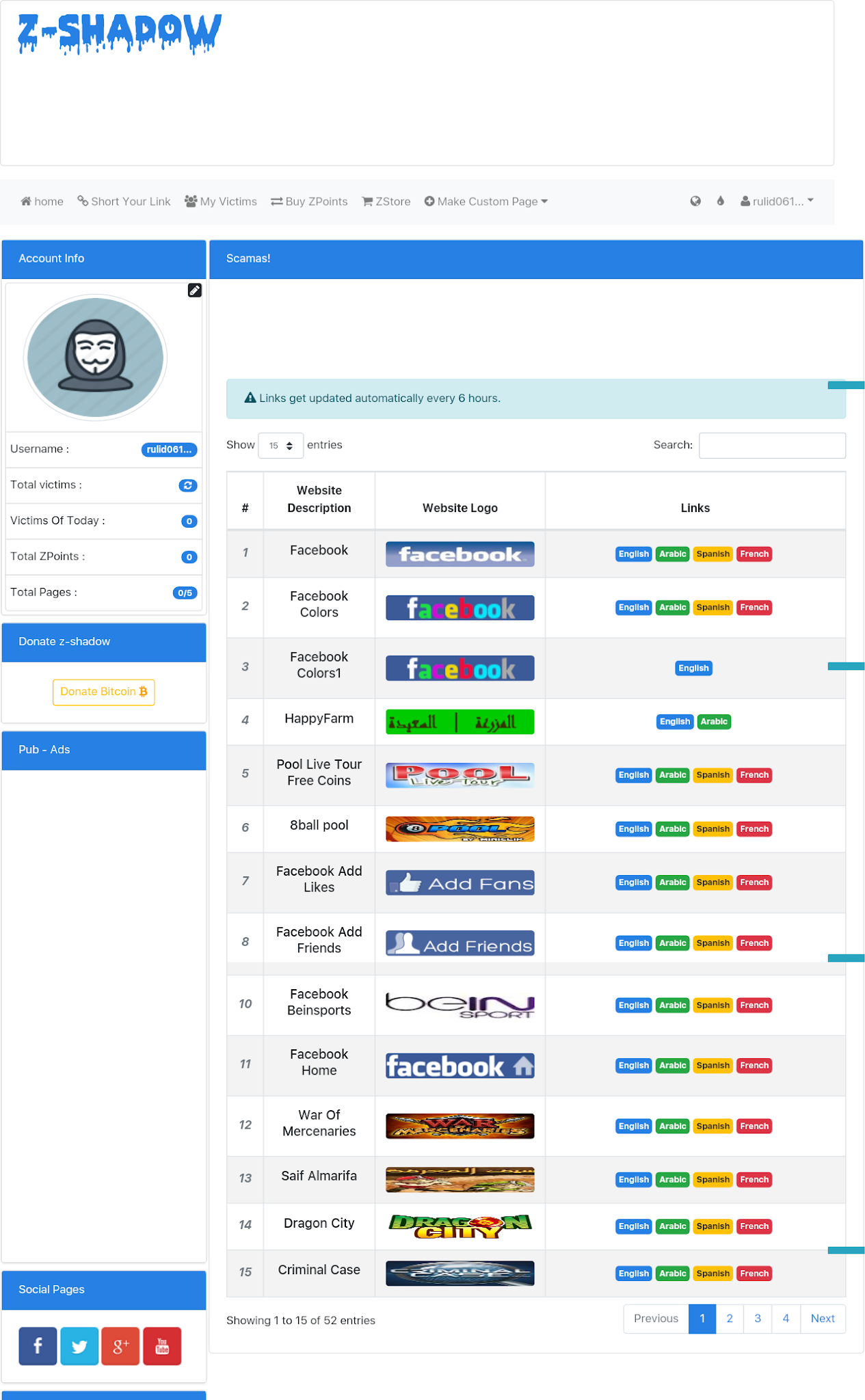Sort by Website Description column header

click(x=319, y=500)
